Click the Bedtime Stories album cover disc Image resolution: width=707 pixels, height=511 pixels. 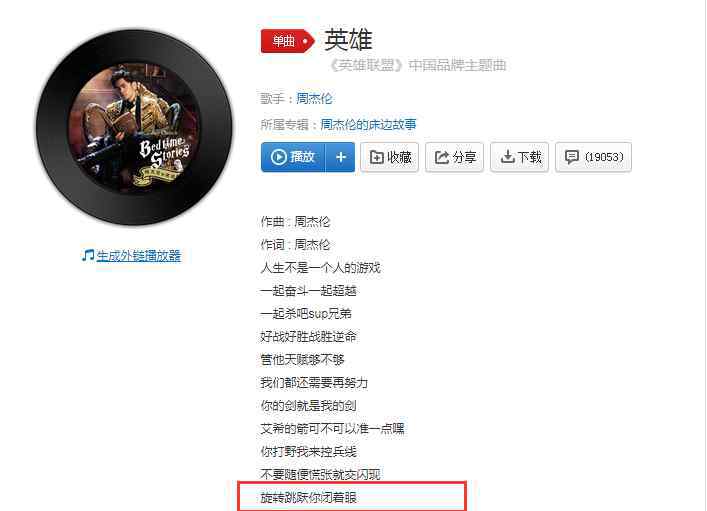pos(134,127)
